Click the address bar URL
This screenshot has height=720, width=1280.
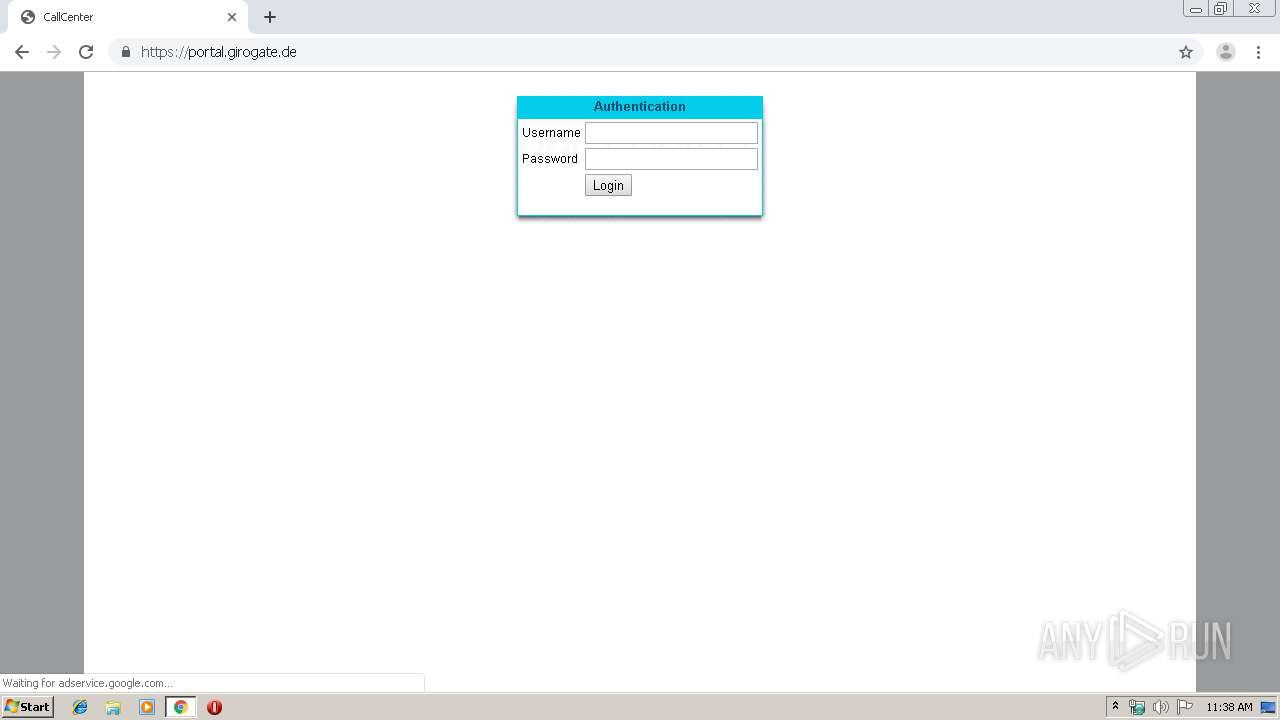point(219,52)
